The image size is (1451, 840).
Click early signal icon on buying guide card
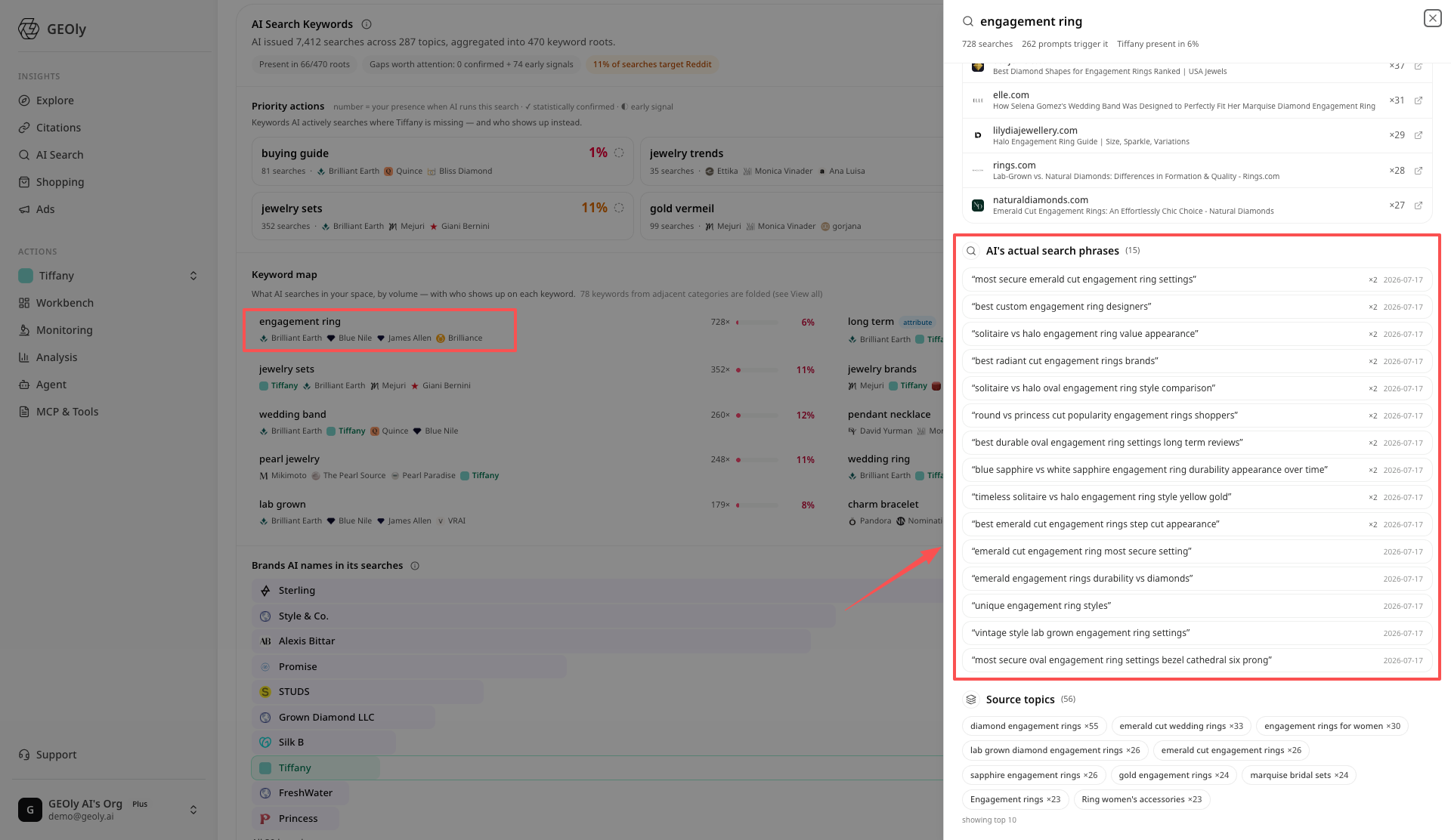click(x=619, y=153)
